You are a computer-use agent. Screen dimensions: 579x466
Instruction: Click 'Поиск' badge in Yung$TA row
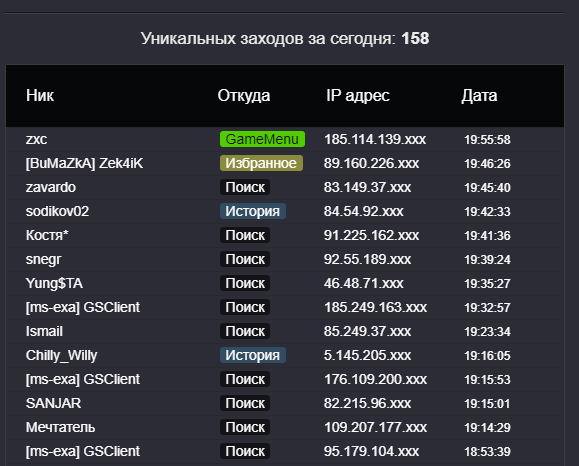click(245, 283)
